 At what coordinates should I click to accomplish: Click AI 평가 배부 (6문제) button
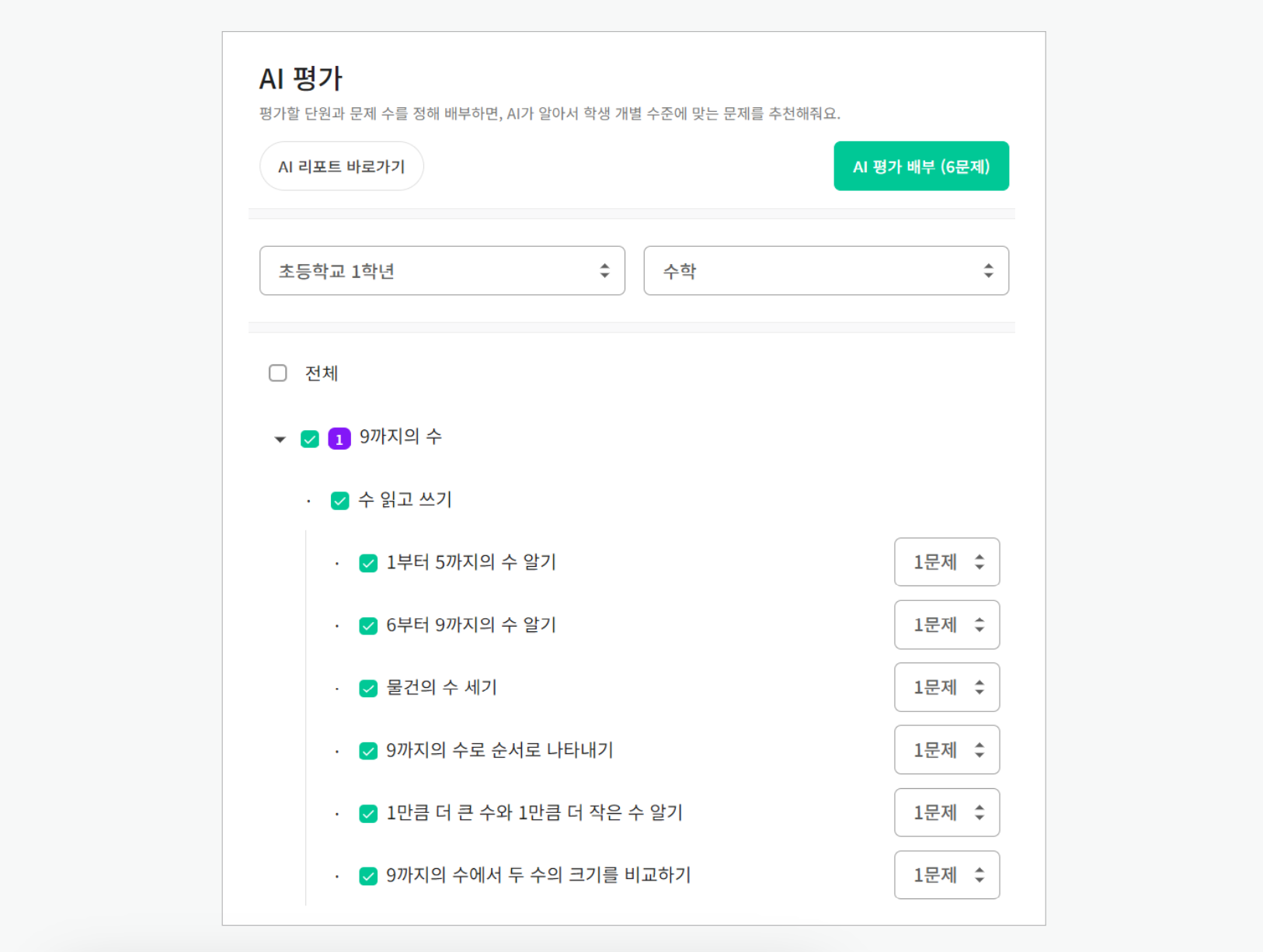(x=921, y=166)
